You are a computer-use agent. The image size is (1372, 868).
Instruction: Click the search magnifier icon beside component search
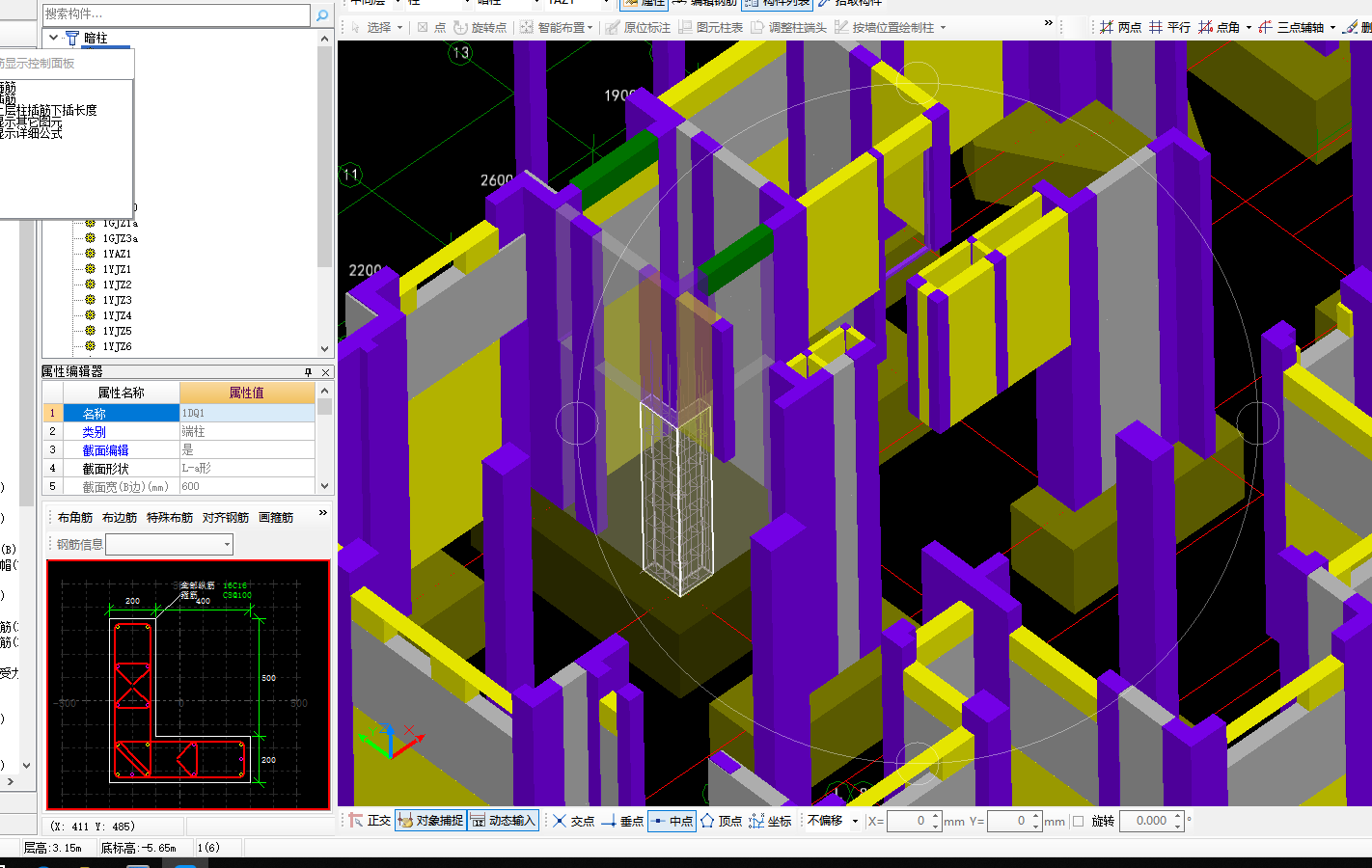coord(322,14)
